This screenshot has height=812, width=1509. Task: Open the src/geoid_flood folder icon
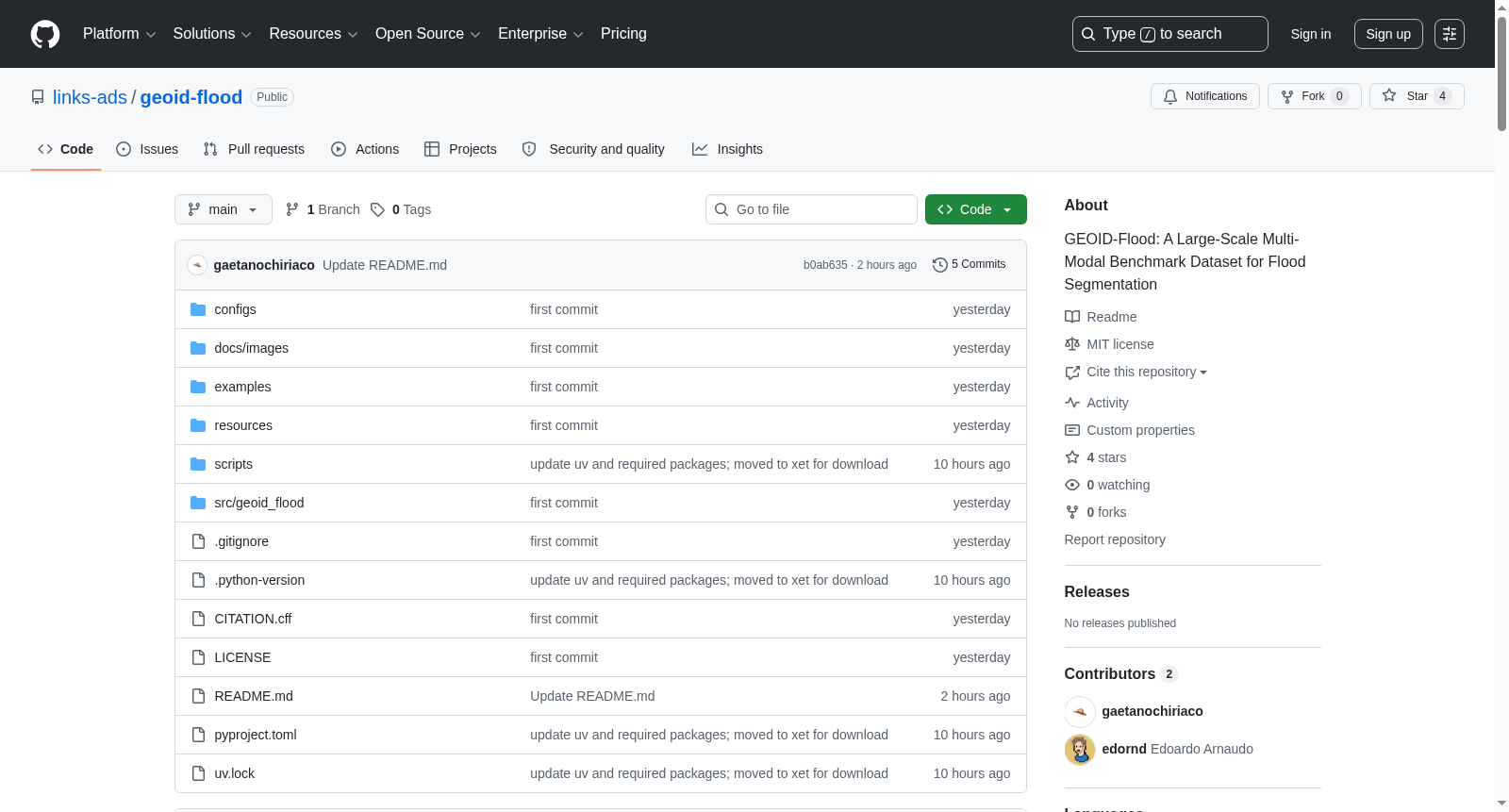[x=198, y=503]
